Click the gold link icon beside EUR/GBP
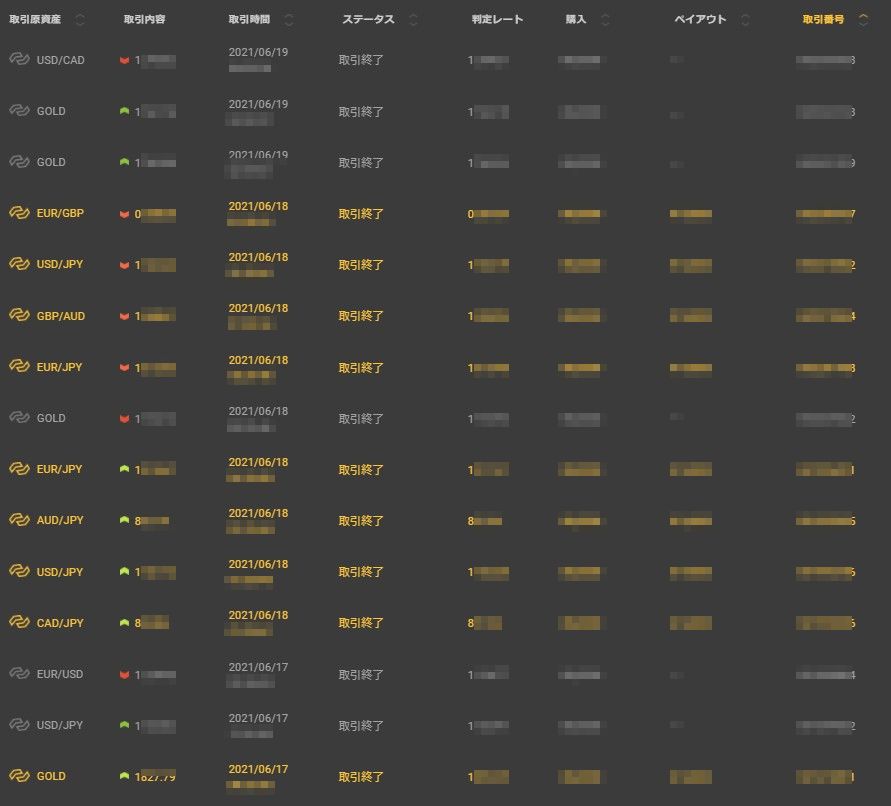Screen dimensions: 891x806 [19, 214]
